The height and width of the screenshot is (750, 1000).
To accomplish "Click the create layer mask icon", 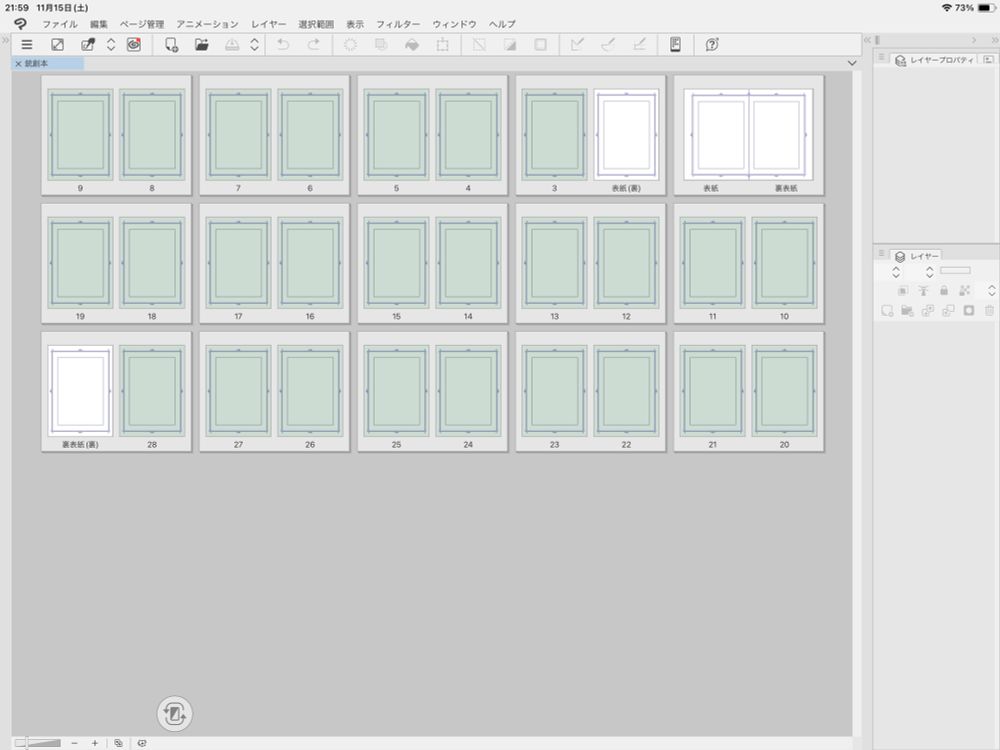I will pyautogui.click(x=969, y=311).
